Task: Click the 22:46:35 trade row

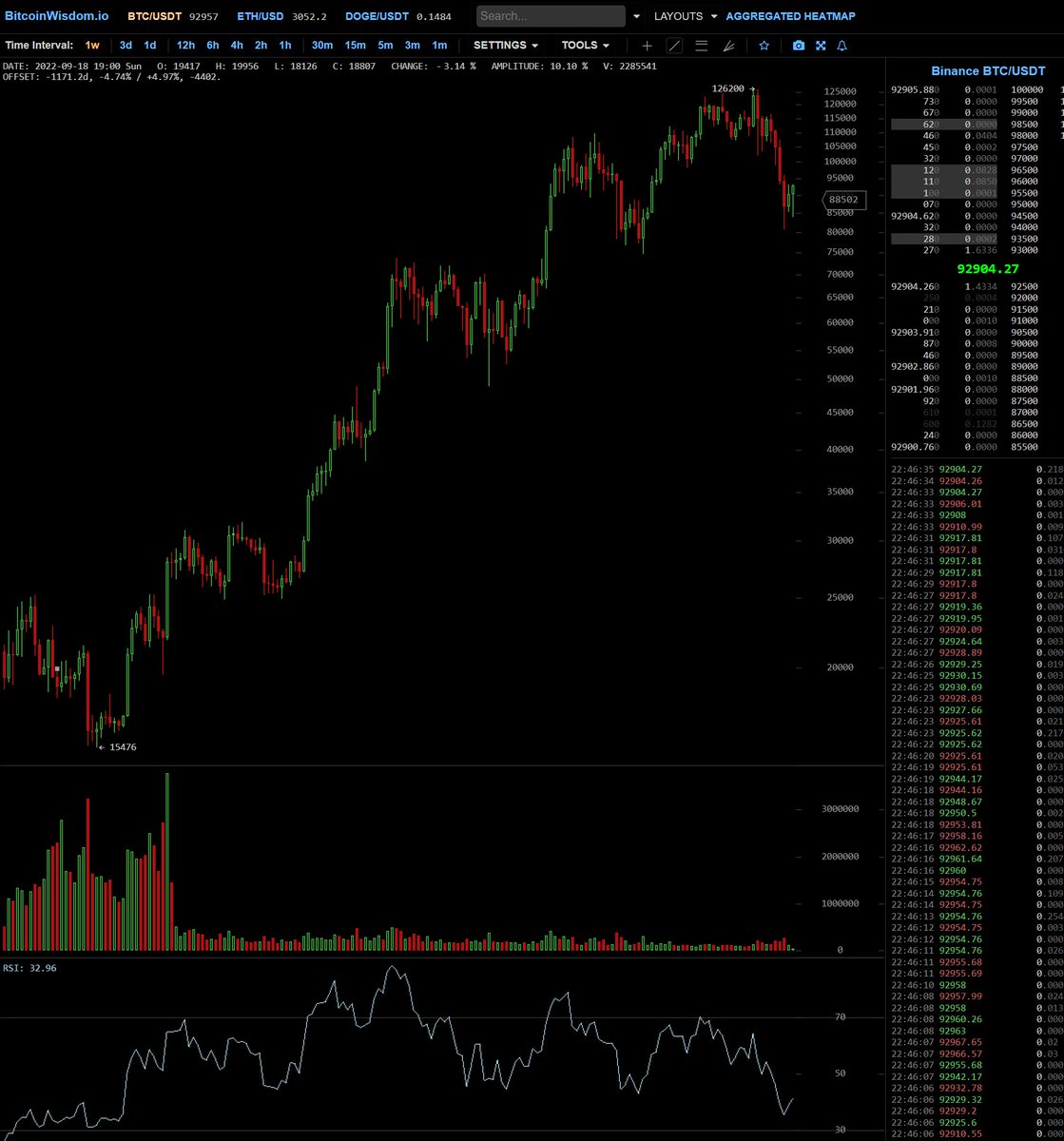Action: [977, 469]
